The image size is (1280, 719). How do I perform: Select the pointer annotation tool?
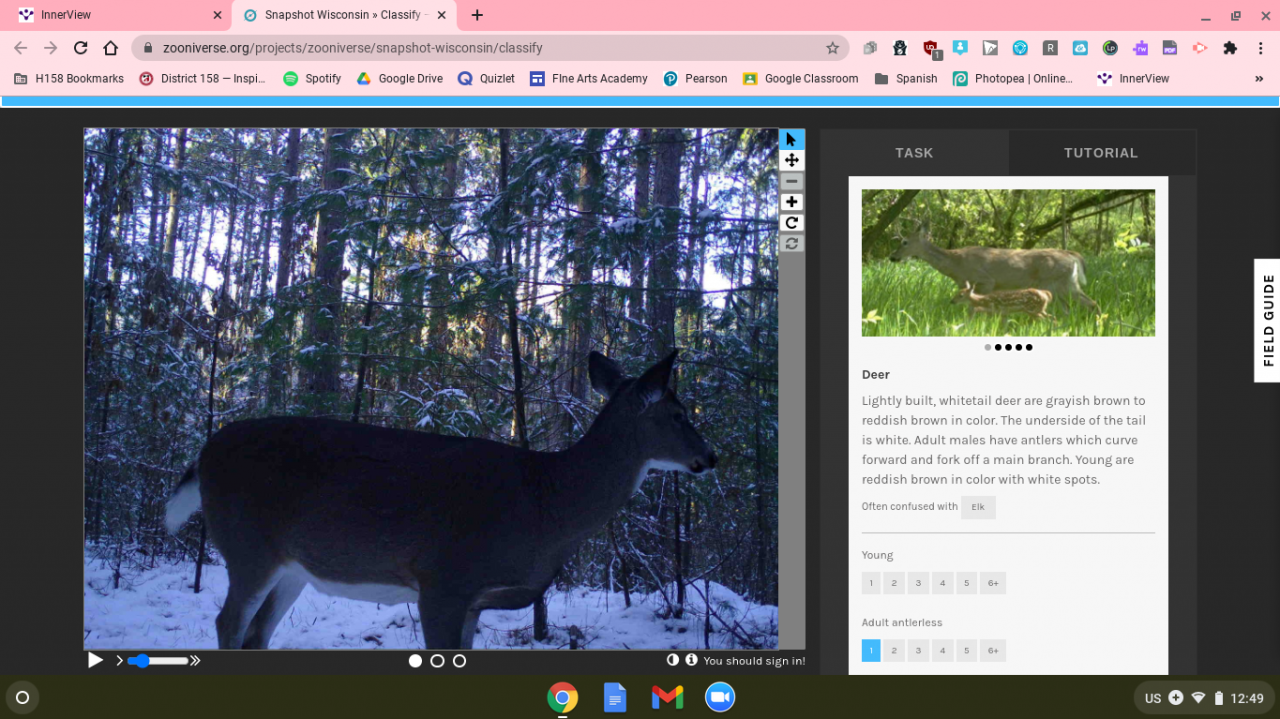click(x=791, y=139)
